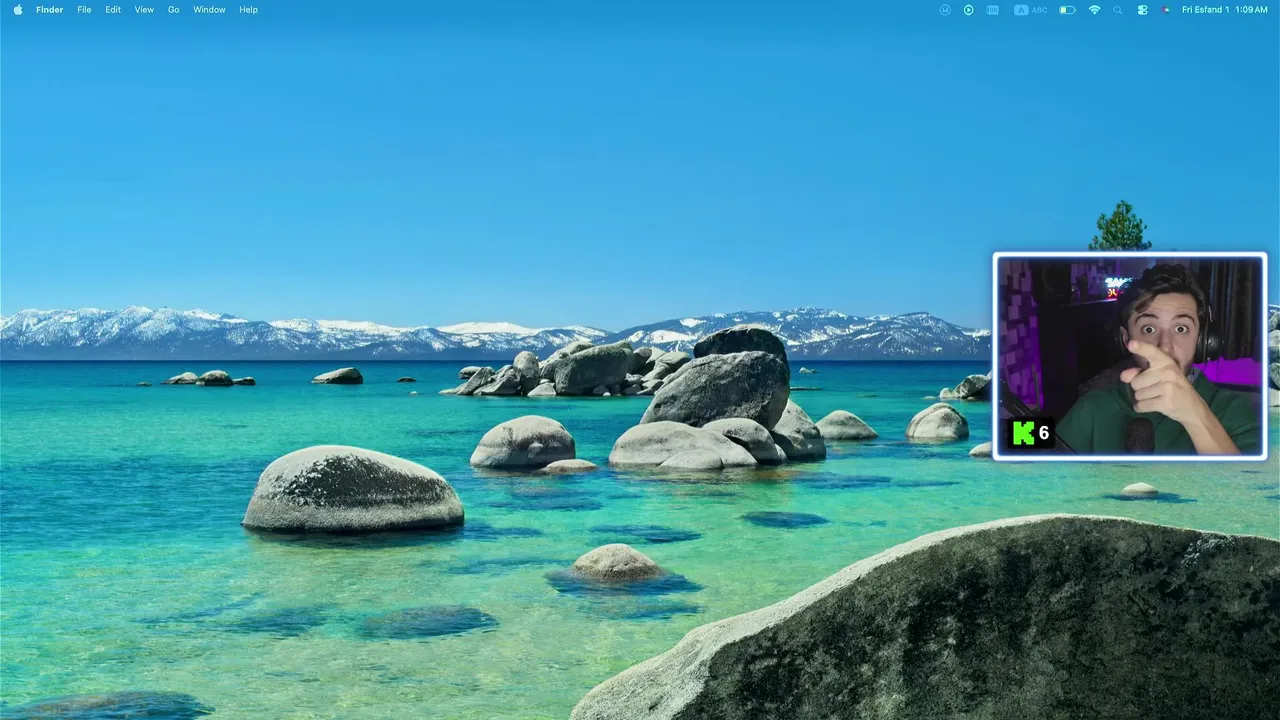Open the Apple menu
This screenshot has height=720, width=1280.
18,9
